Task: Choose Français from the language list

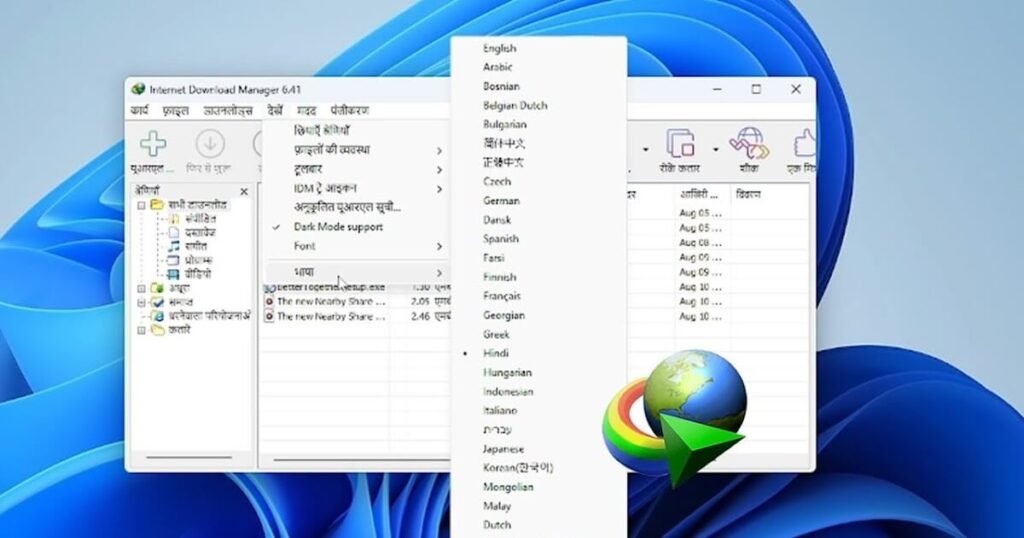Action: tap(502, 296)
